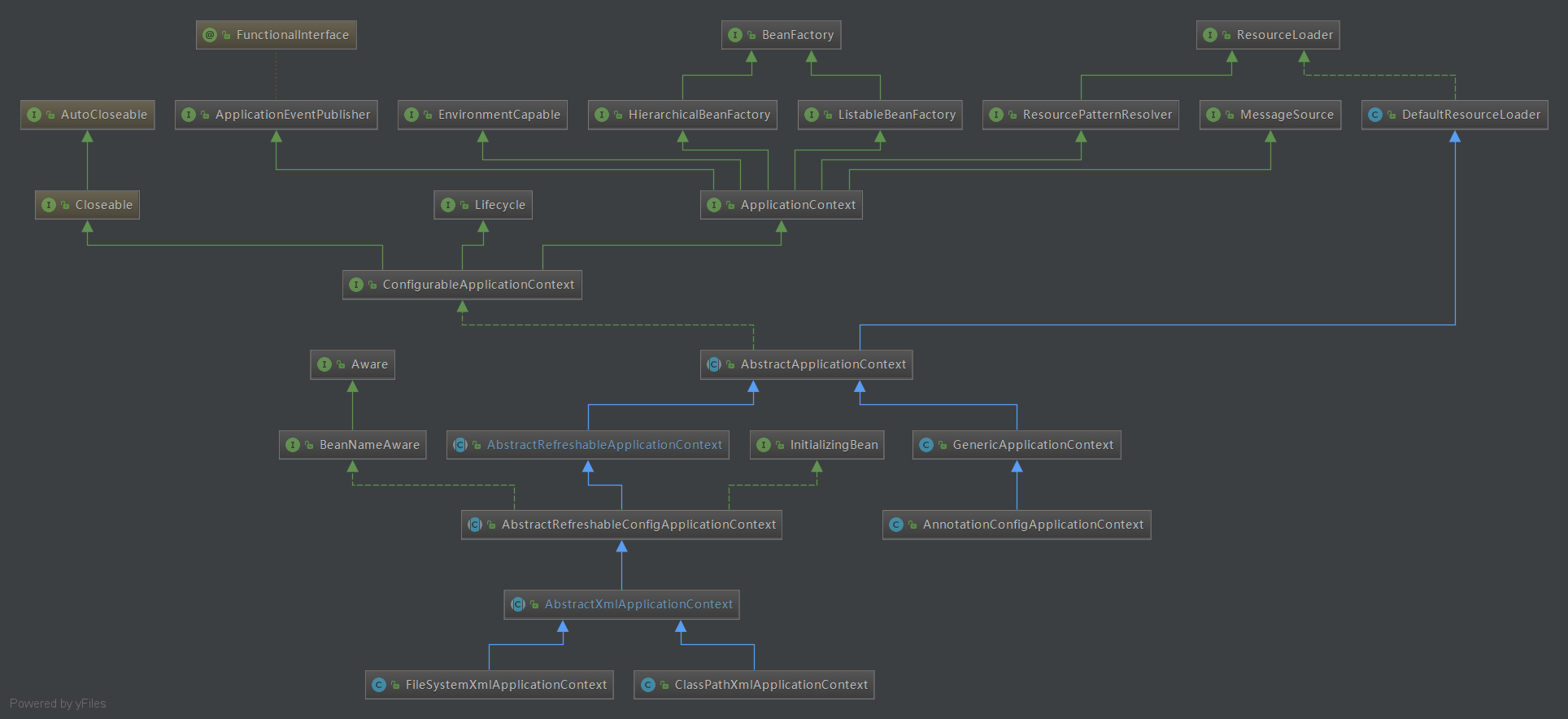The image size is (1568, 719).
Task: Select the ConfigurableApplicationContext label
Action: click(479, 285)
